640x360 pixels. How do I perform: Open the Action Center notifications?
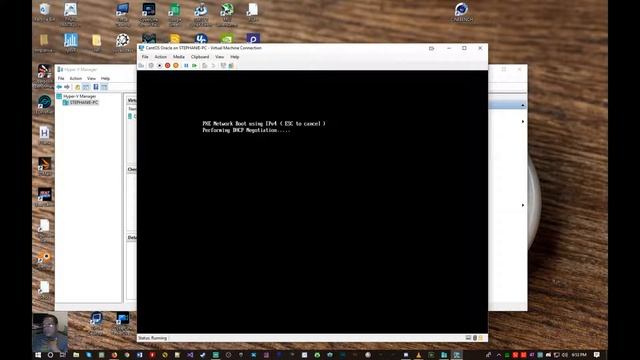597,355
